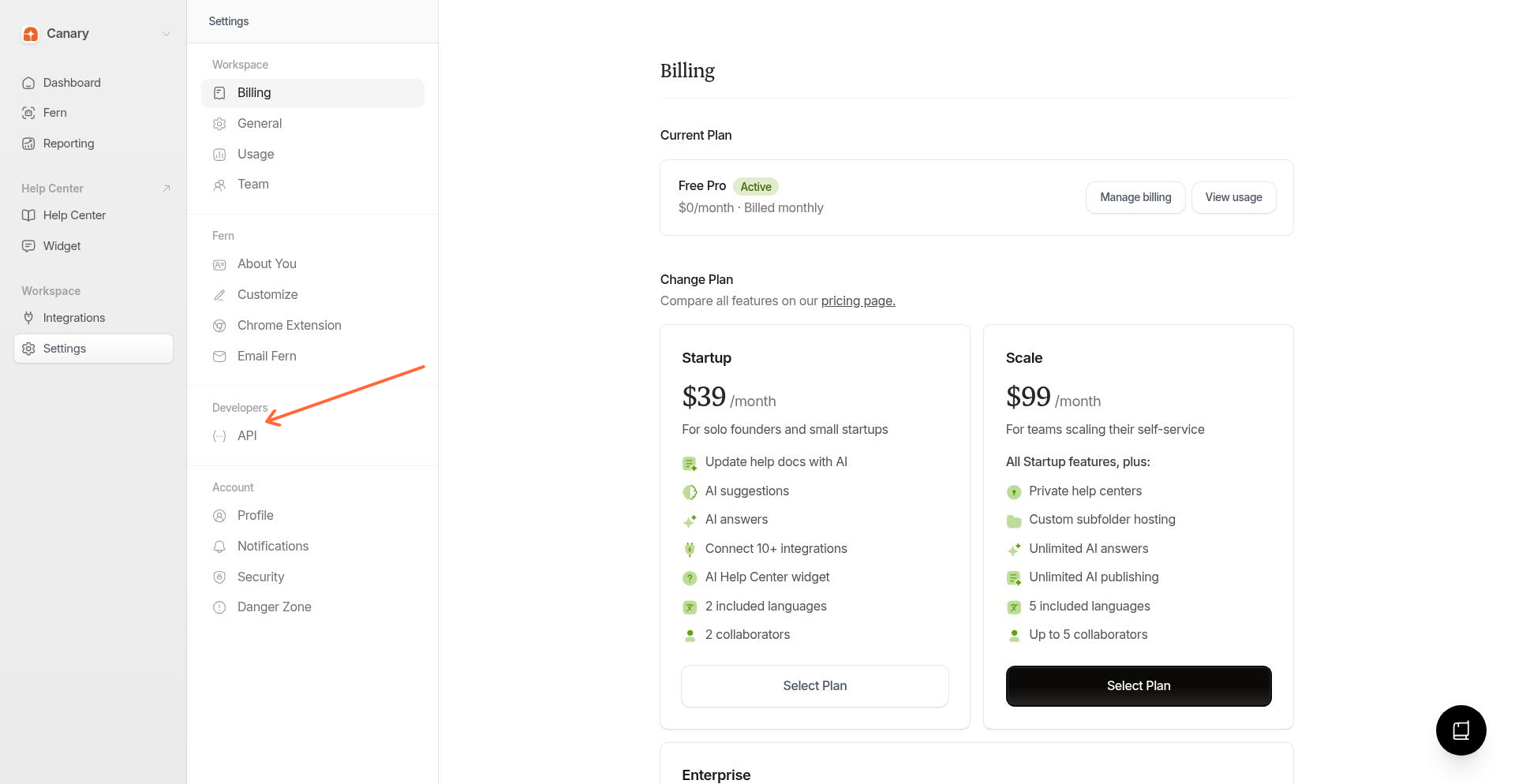The height and width of the screenshot is (784, 1515).
Task: Click the floating help widget button
Action: 1461,730
